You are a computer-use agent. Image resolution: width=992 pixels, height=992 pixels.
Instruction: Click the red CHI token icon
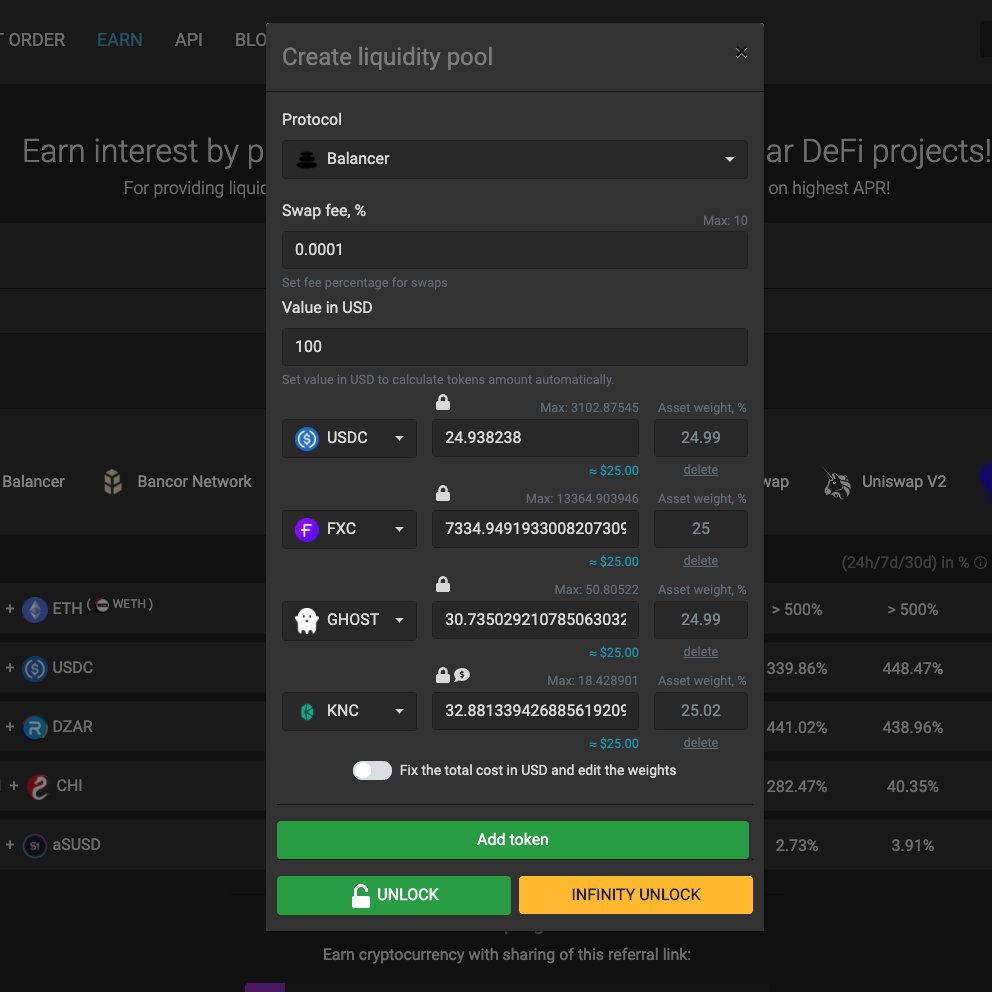(38, 786)
